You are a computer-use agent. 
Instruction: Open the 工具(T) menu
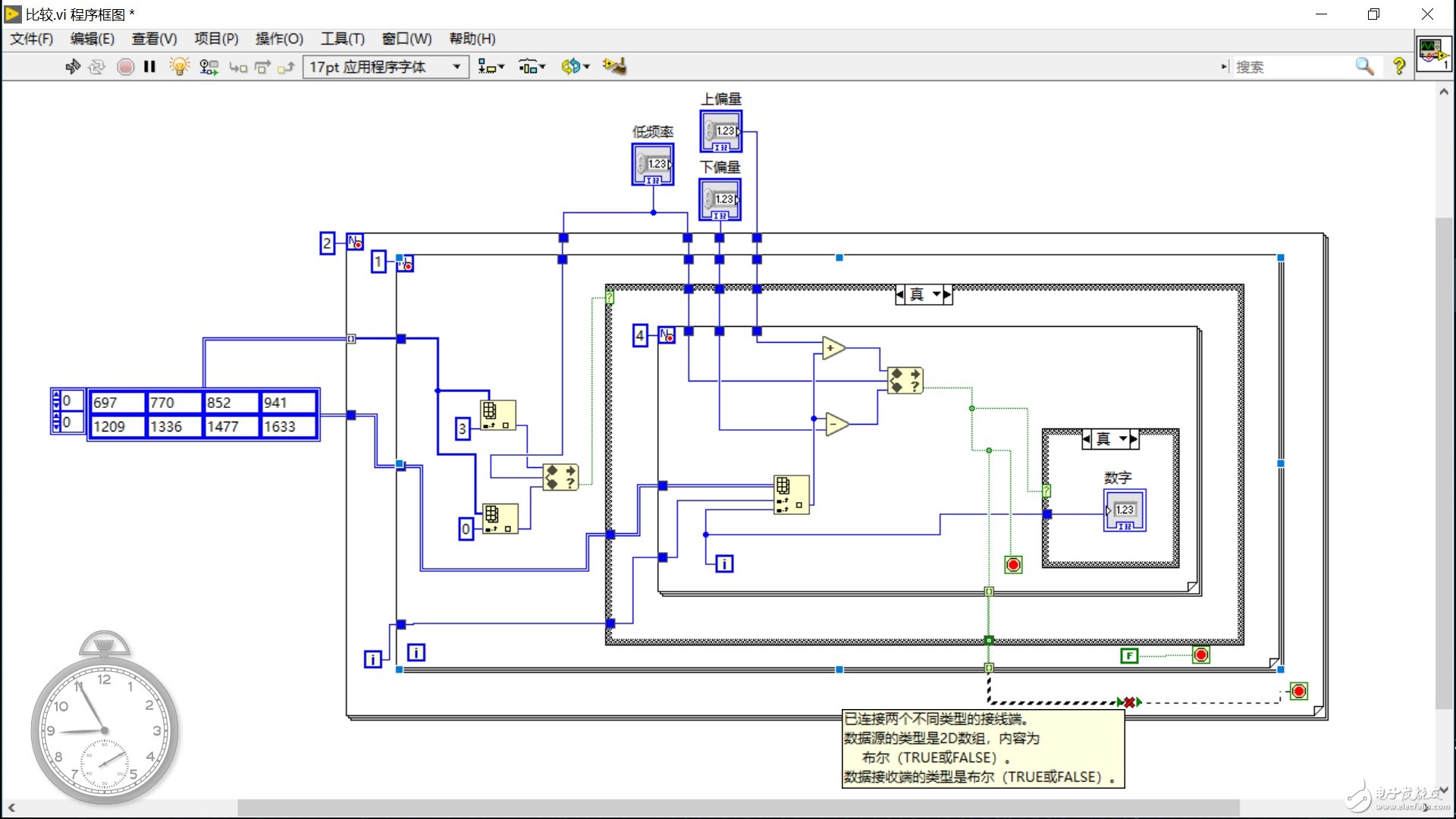[342, 39]
